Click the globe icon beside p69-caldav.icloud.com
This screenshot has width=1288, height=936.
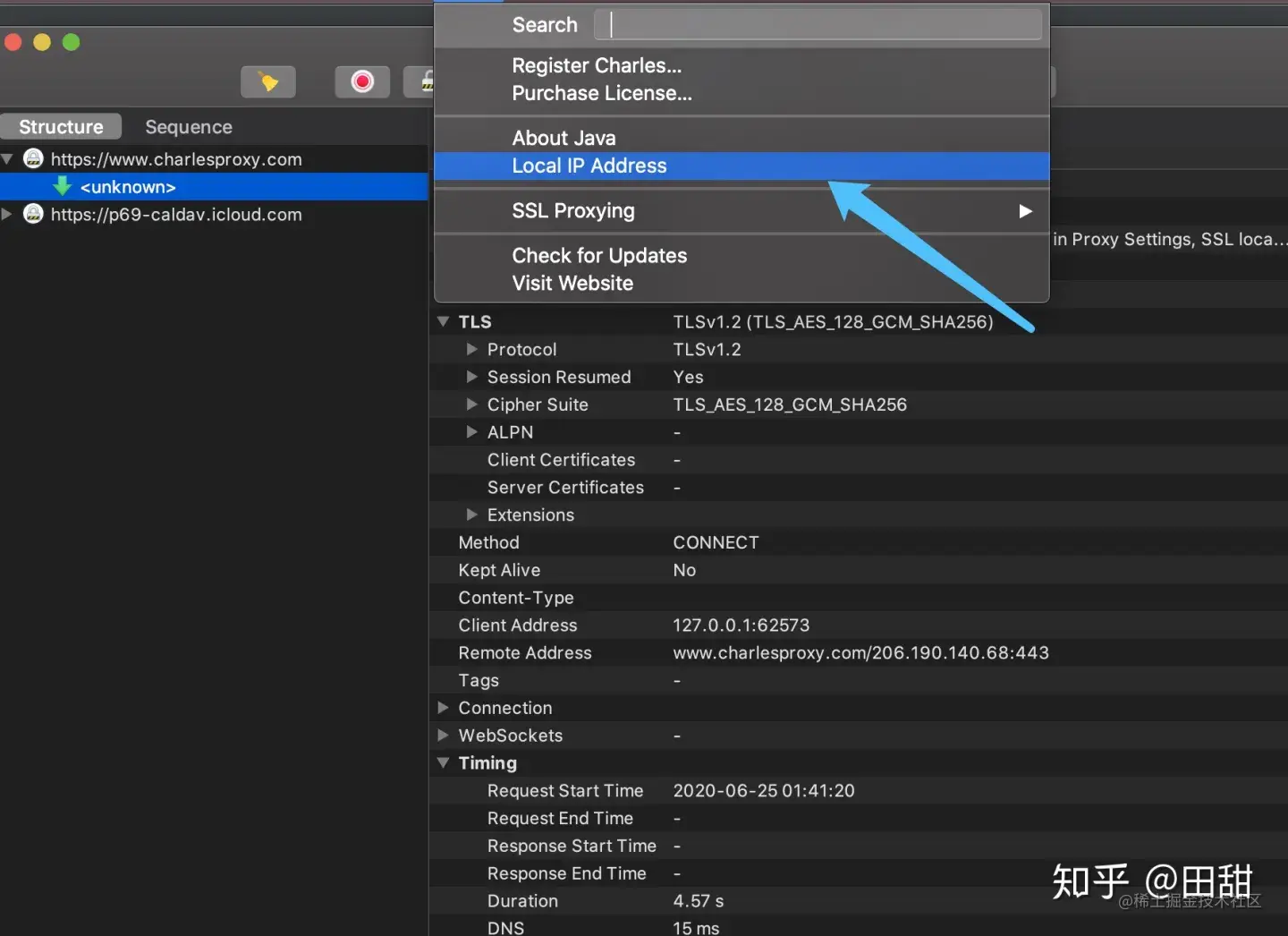coord(33,215)
